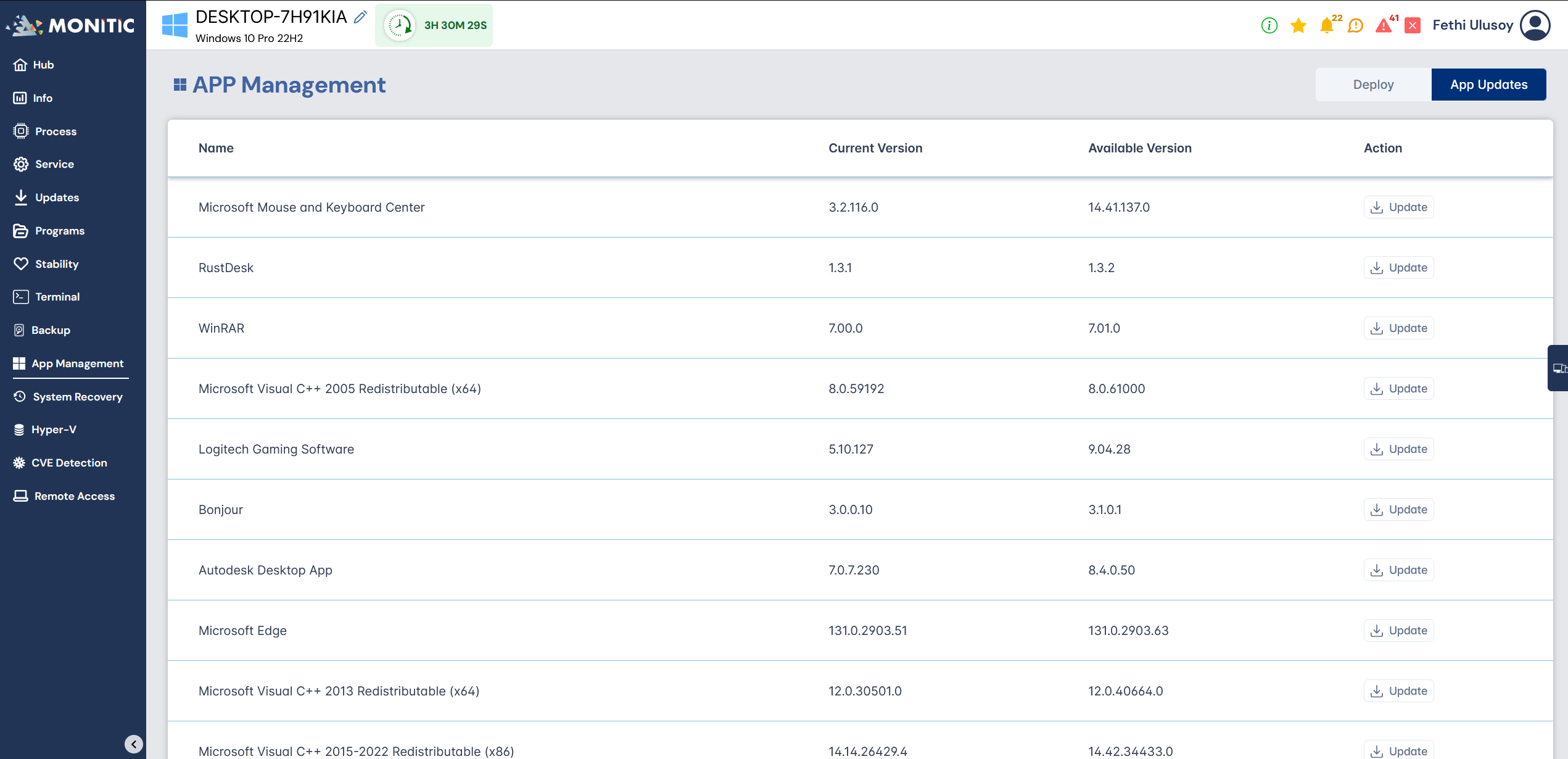Viewport: 1568px width, 759px height.
Task: Collapse the sidebar with the chevron button
Action: pos(134,744)
